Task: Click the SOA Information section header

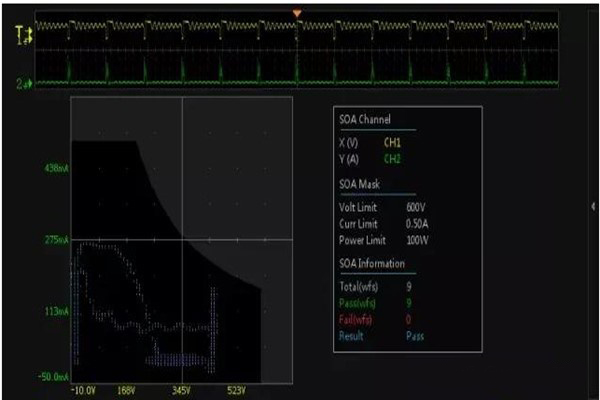Action: [x=372, y=264]
